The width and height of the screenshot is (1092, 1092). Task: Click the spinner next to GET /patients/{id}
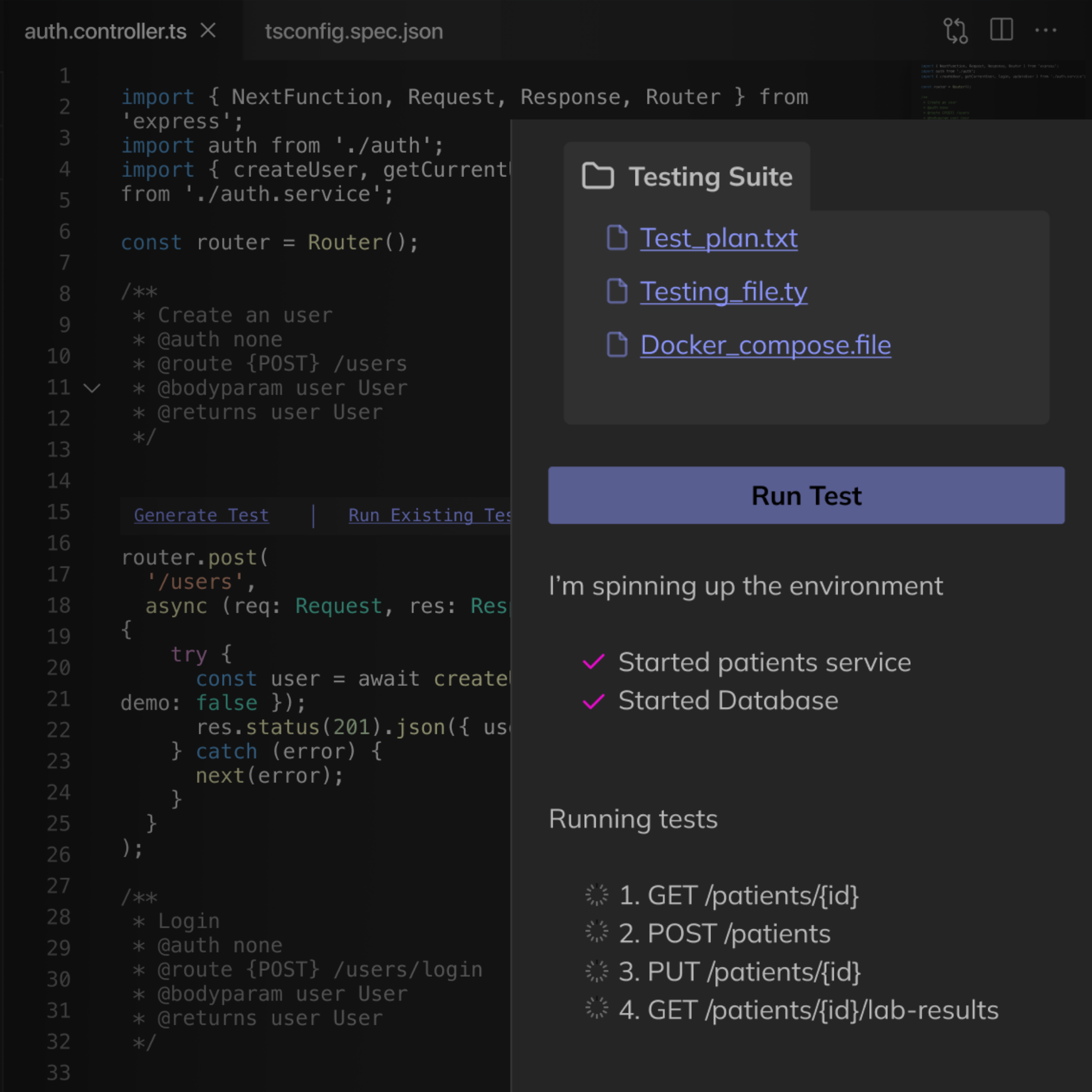pos(596,895)
